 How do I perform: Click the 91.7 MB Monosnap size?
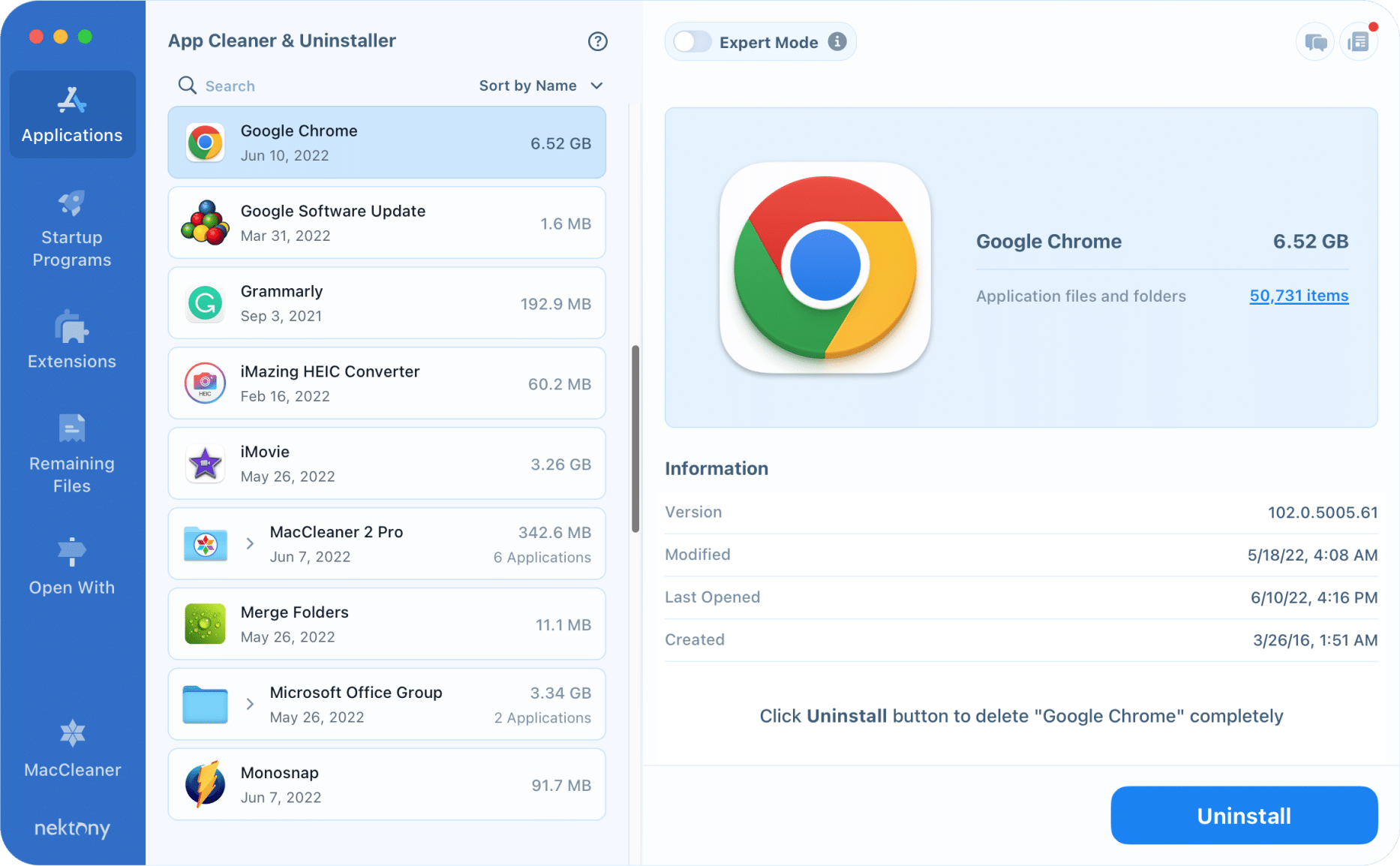[x=561, y=786]
